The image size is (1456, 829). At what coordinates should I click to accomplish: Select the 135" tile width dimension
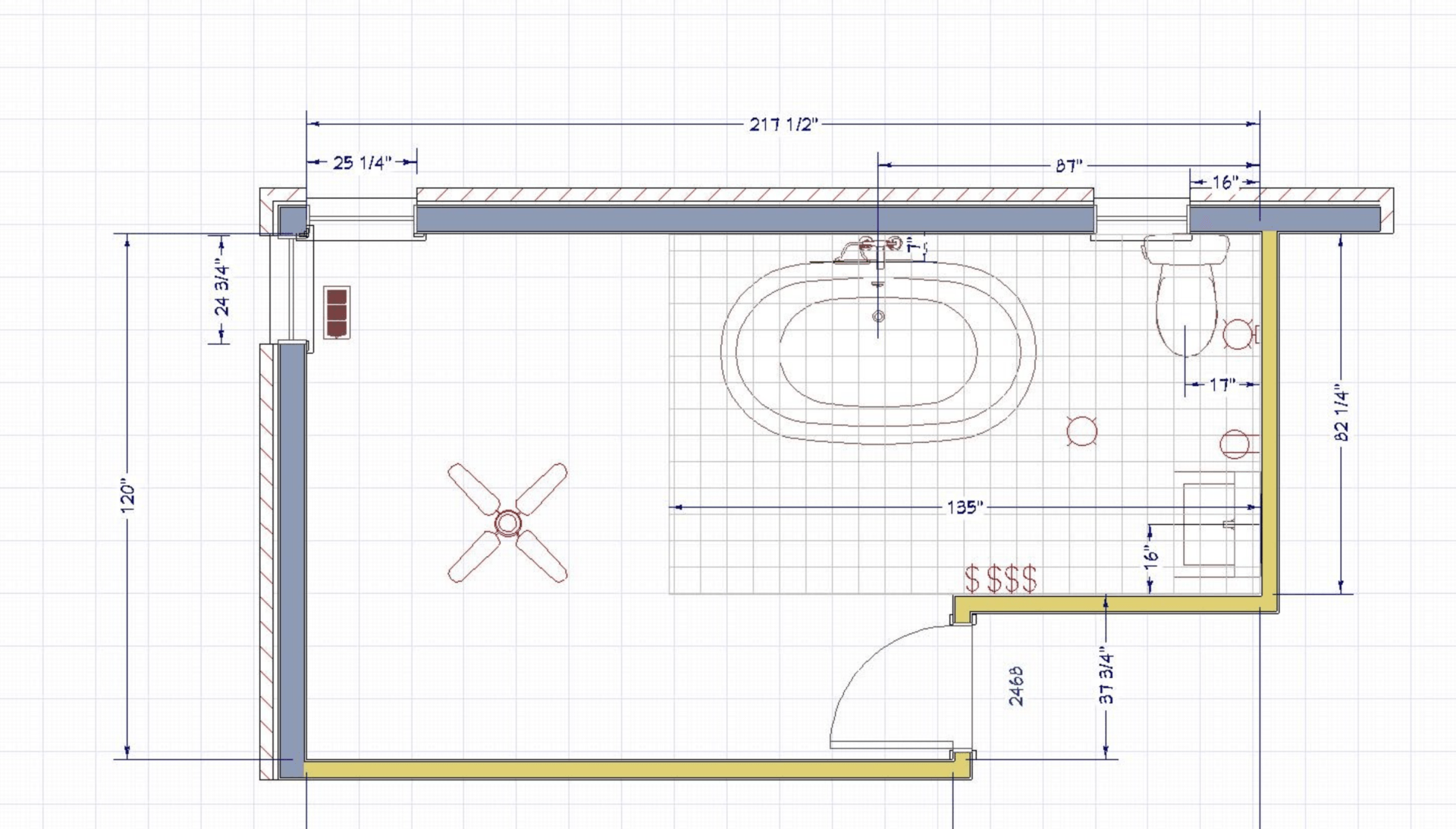(964, 507)
